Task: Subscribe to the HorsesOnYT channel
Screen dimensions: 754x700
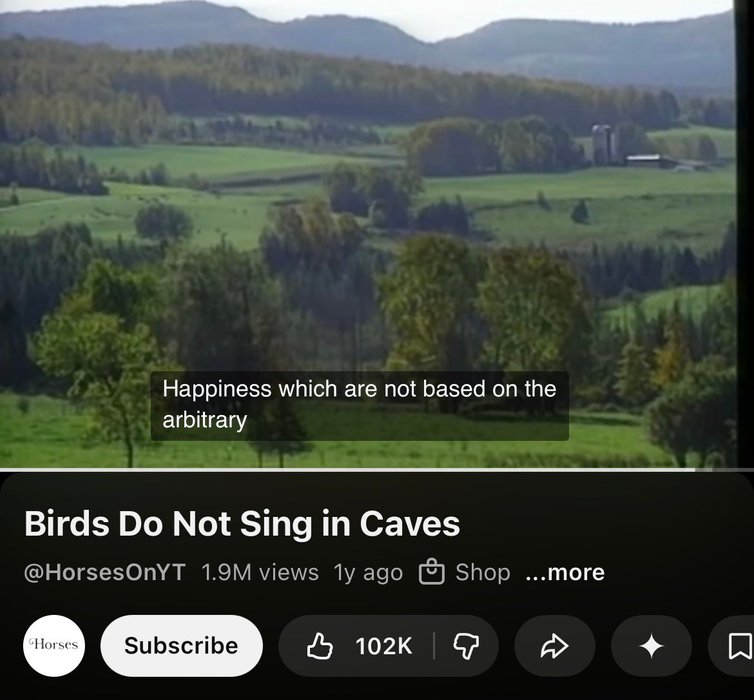Action: coord(181,646)
